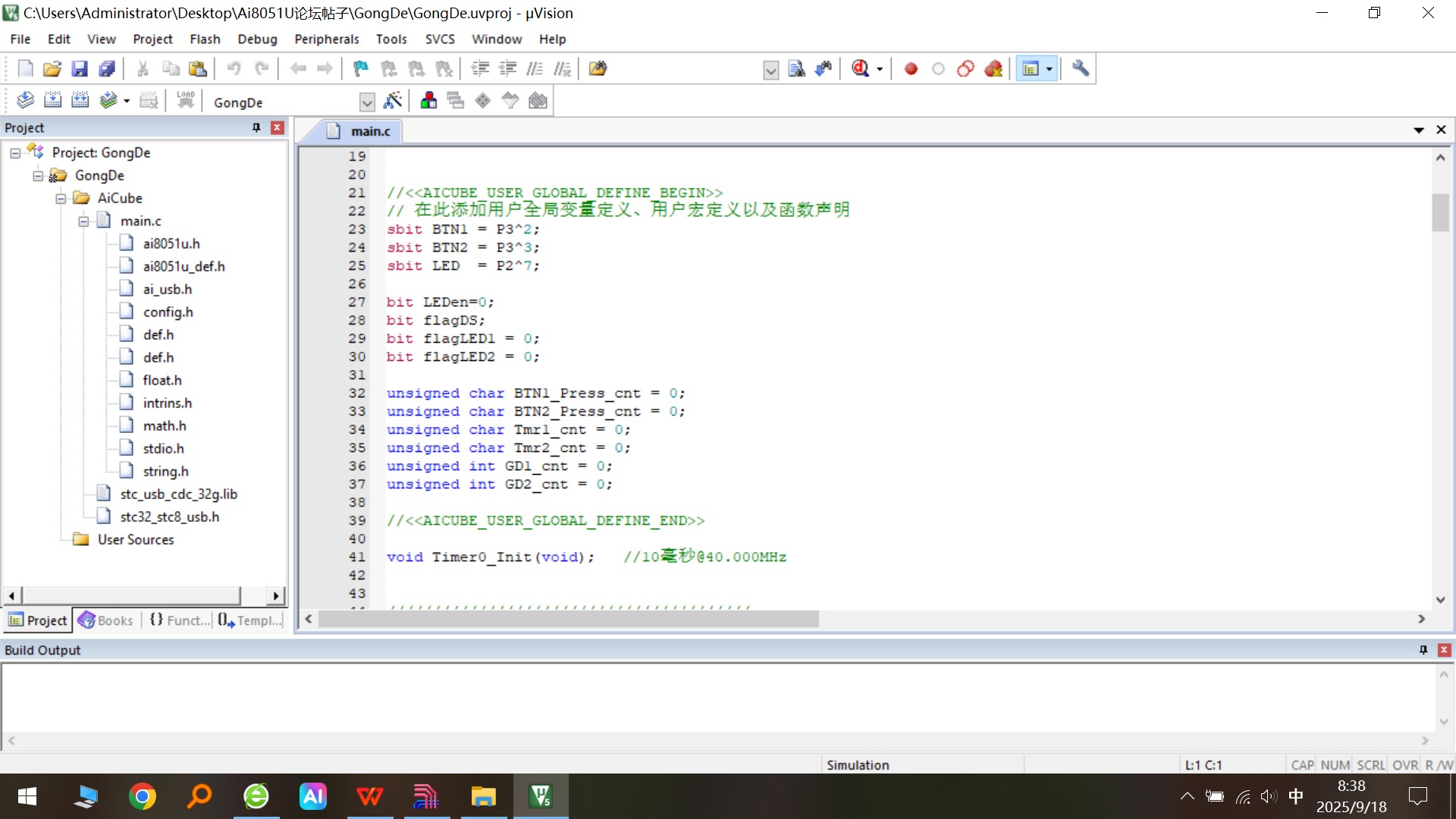The width and height of the screenshot is (1456, 819).
Task: Toggle auto-hide pin on Build Output
Action: 1423,650
